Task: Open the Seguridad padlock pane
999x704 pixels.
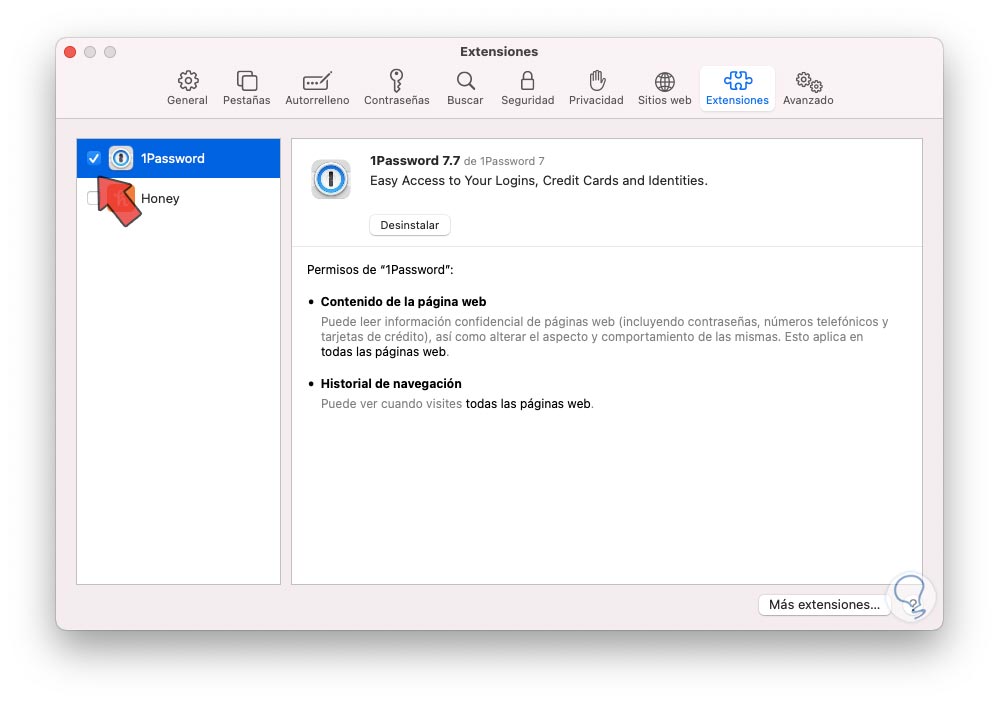Action: (x=528, y=88)
